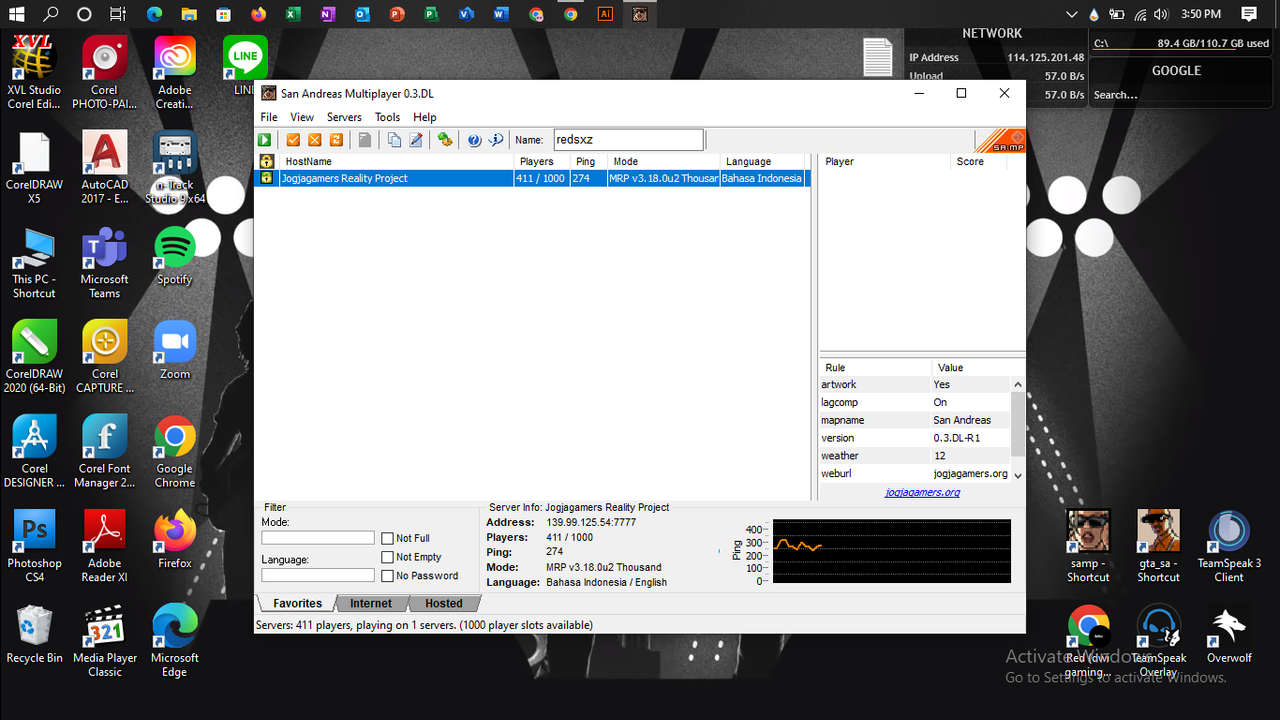The width and height of the screenshot is (1280, 720).
Task: Open the gta_sa shortcut on desktop
Action: tap(1158, 546)
